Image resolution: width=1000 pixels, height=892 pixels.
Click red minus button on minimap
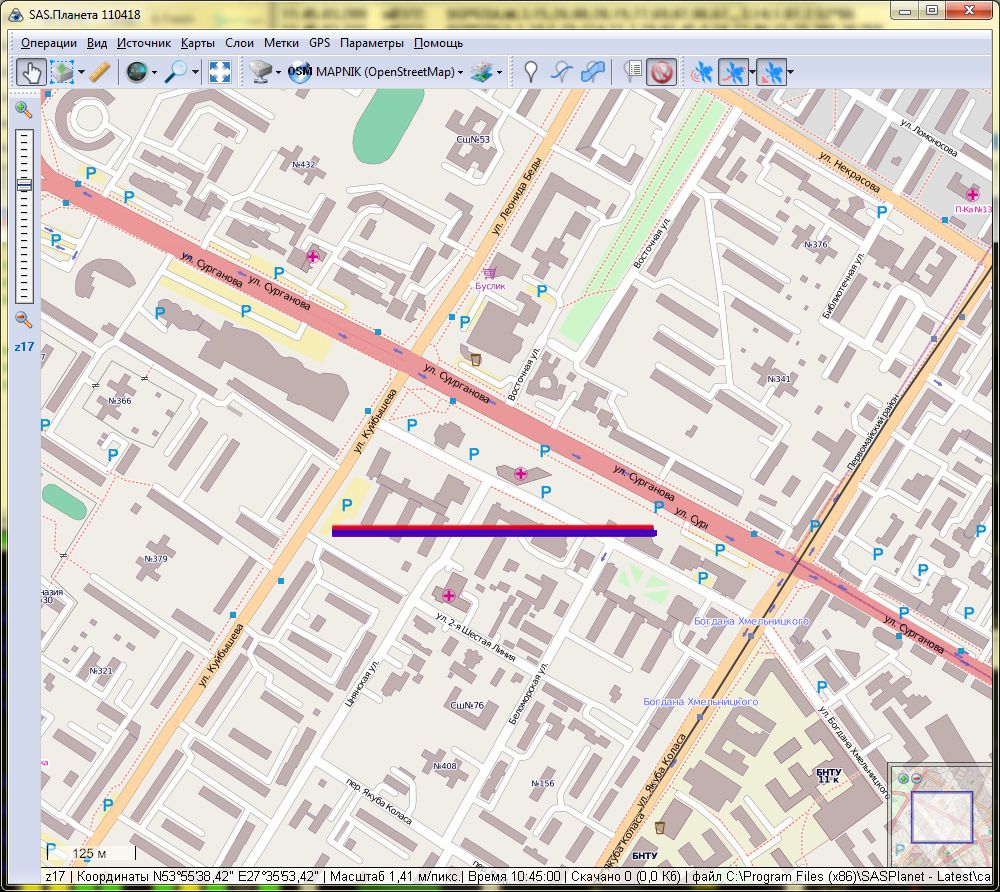pyautogui.click(x=915, y=778)
